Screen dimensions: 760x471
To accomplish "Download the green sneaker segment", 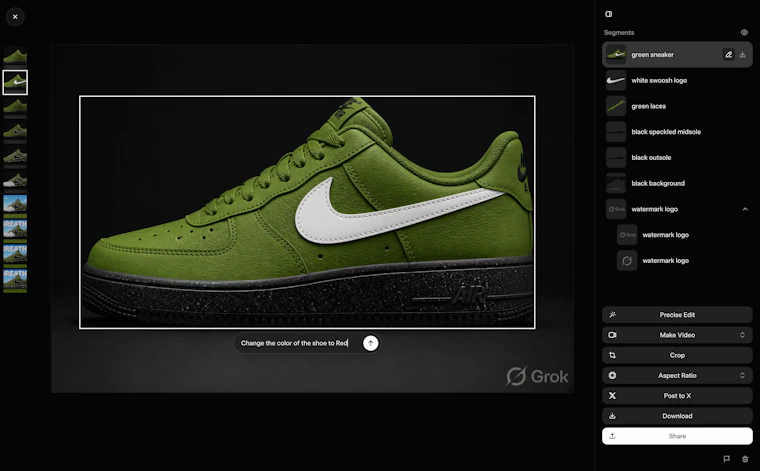I will click(x=742, y=55).
